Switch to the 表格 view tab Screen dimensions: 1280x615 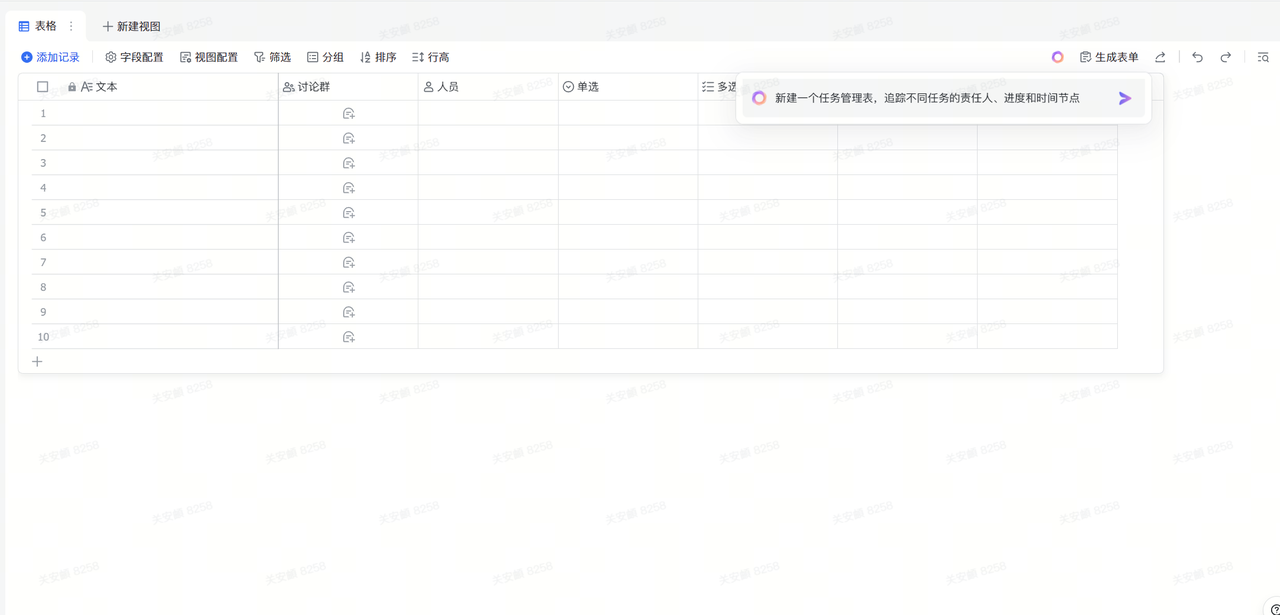tap(38, 26)
